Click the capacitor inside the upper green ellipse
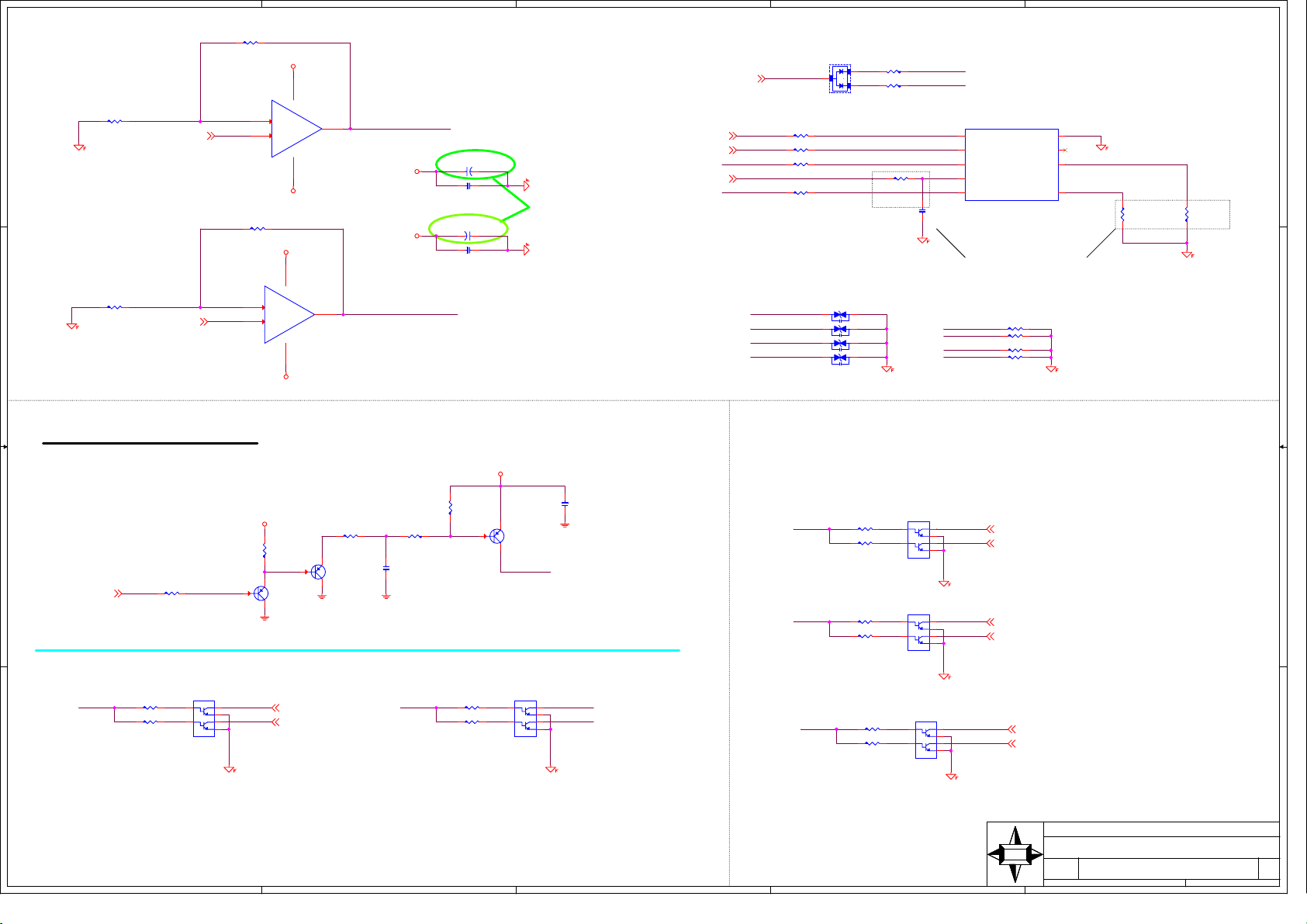 (x=469, y=170)
